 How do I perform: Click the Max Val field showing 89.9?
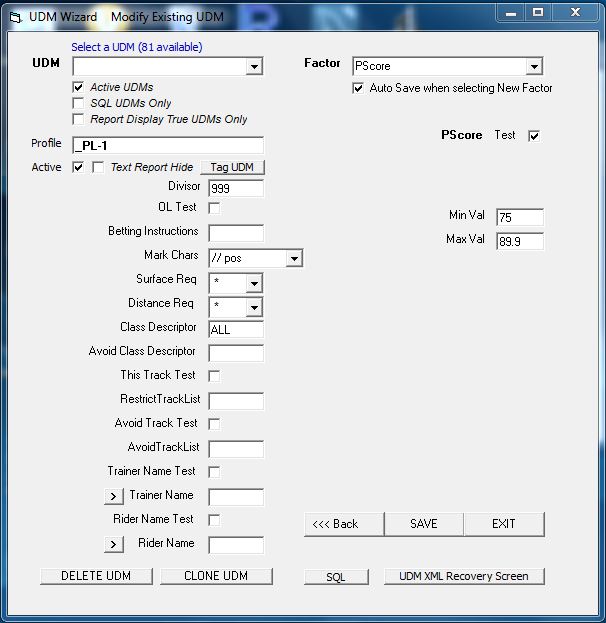point(520,241)
